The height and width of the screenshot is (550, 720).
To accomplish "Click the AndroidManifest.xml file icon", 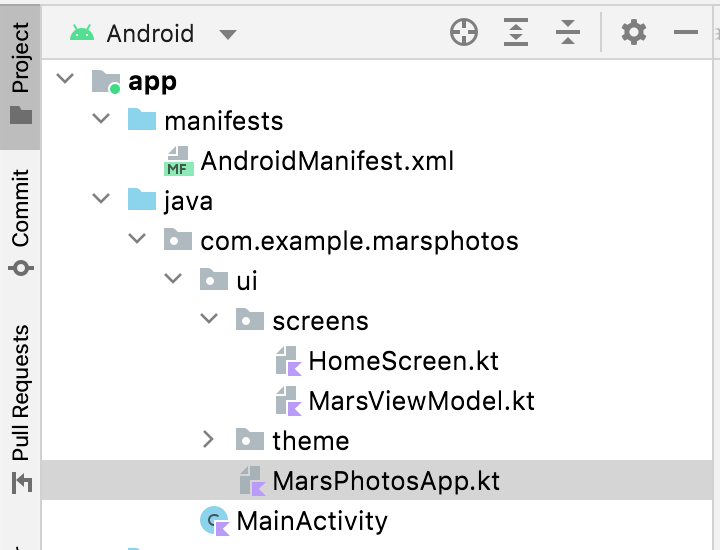I will click(x=179, y=161).
